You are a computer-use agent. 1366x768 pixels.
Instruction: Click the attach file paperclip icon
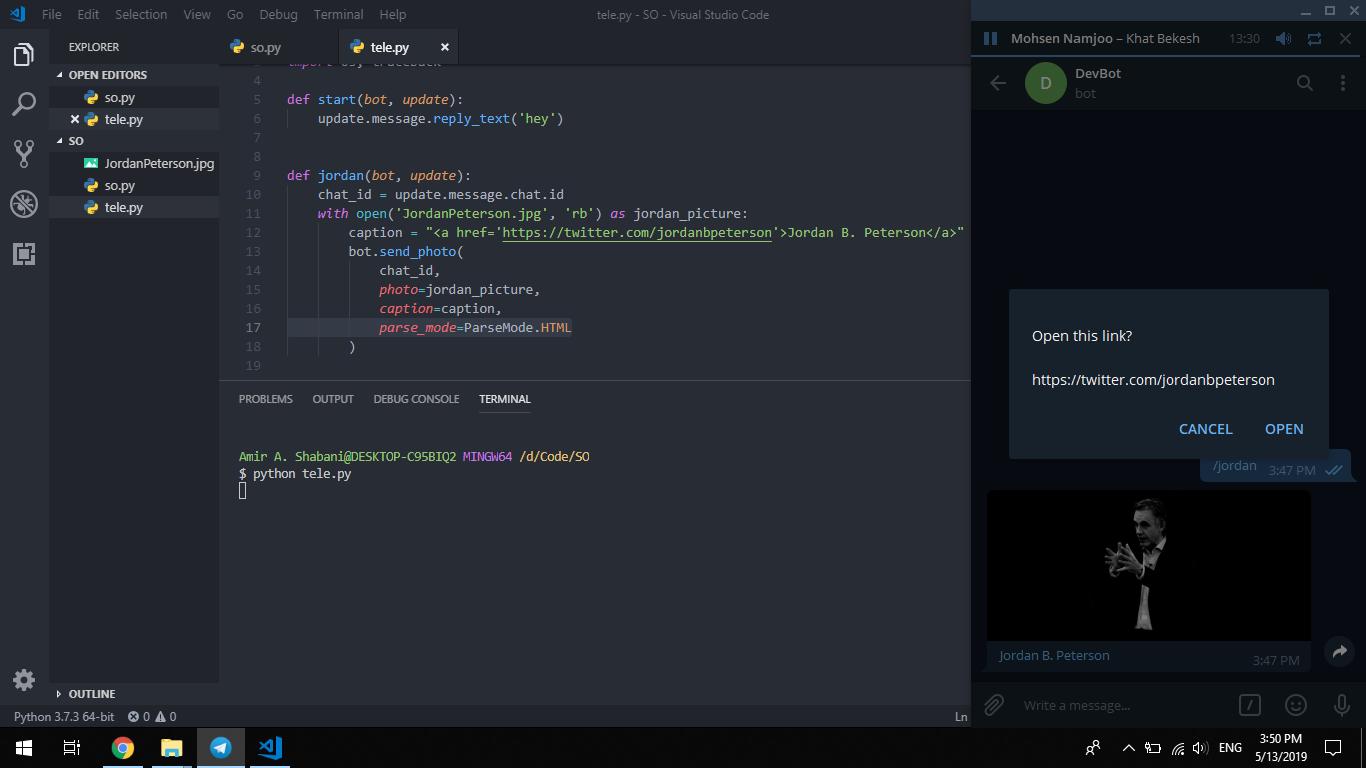pos(993,705)
